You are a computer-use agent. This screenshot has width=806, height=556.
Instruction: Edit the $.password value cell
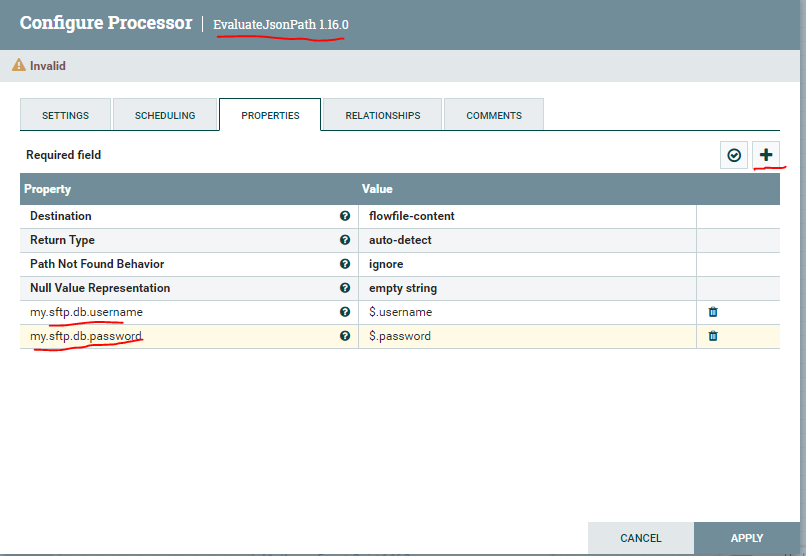(x=527, y=336)
